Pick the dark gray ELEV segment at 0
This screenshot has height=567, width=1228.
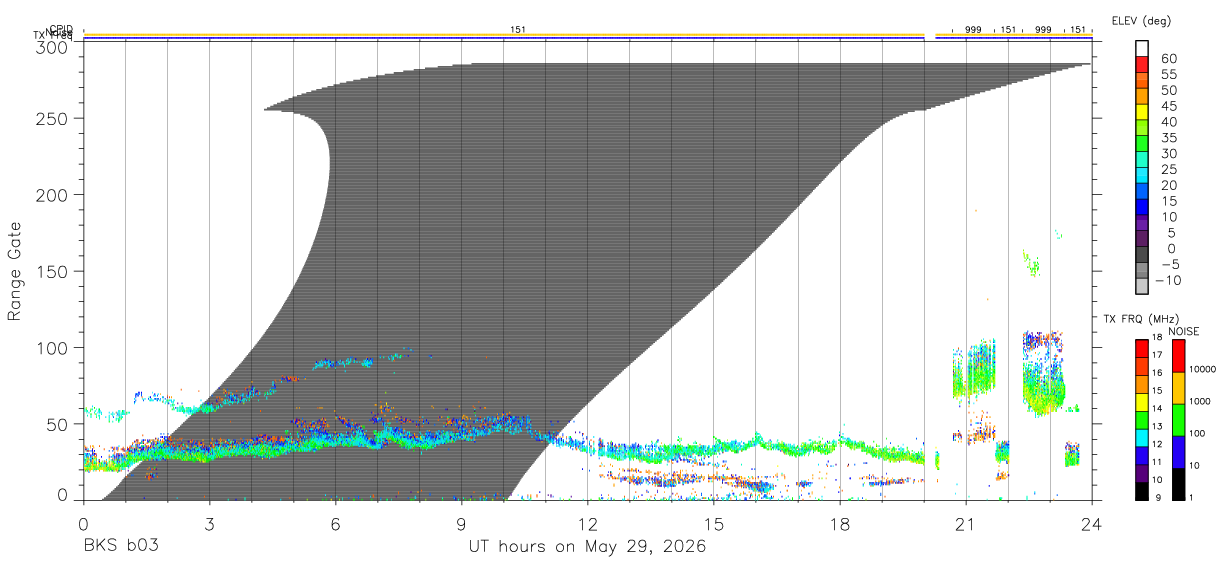coord(1142,254)
